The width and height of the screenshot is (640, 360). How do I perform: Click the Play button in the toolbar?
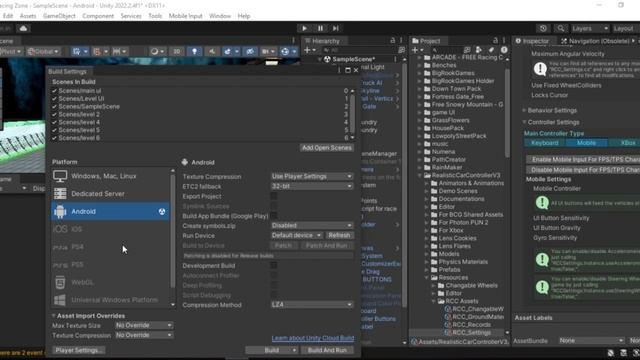304,28
